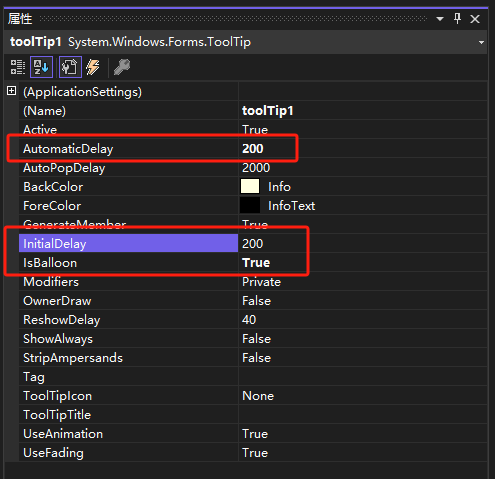This screenshot has height=479, width=495.
Task: Select the GenerateMember property
Action: [129, 224]
